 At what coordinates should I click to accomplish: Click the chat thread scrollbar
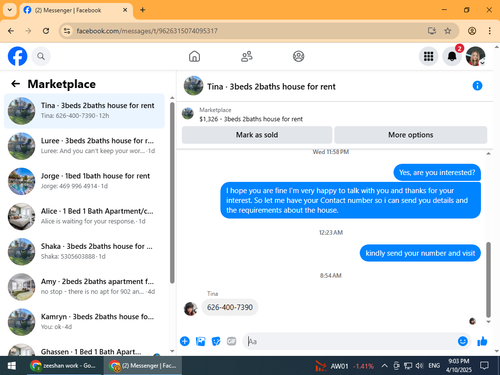[488, 279]
